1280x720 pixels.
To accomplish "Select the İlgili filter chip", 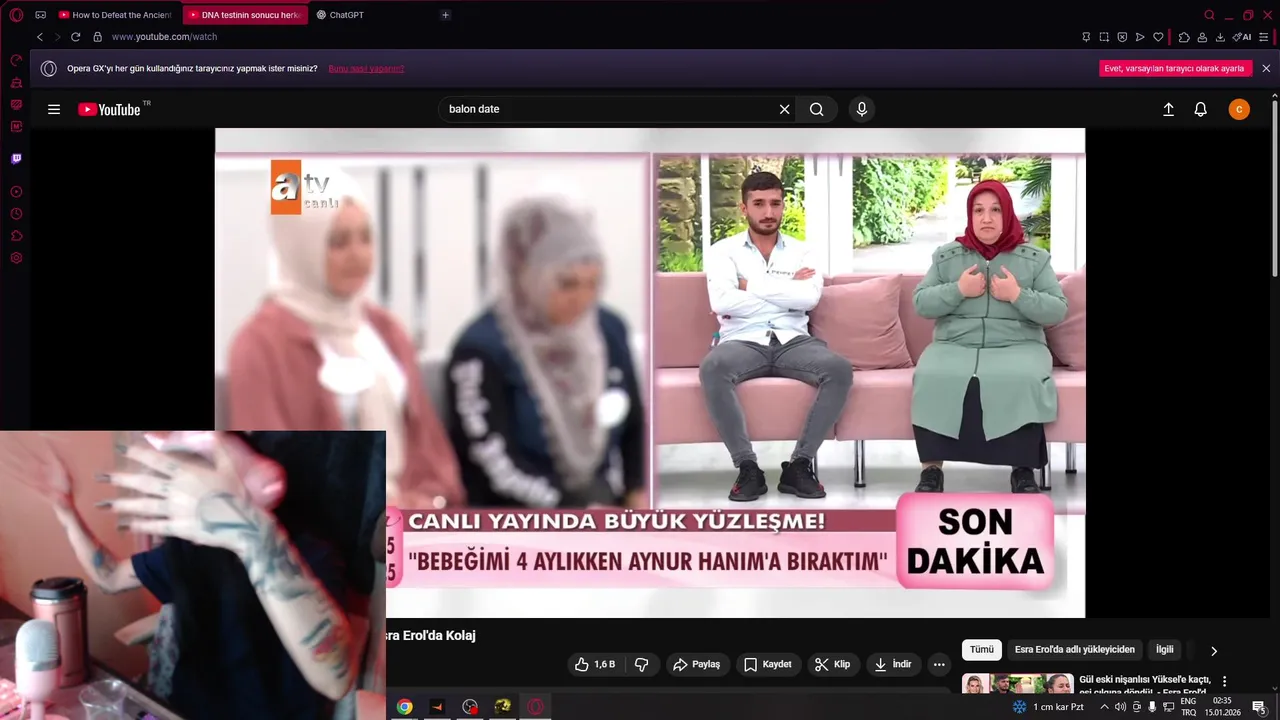I will (x=1165, y=650).
